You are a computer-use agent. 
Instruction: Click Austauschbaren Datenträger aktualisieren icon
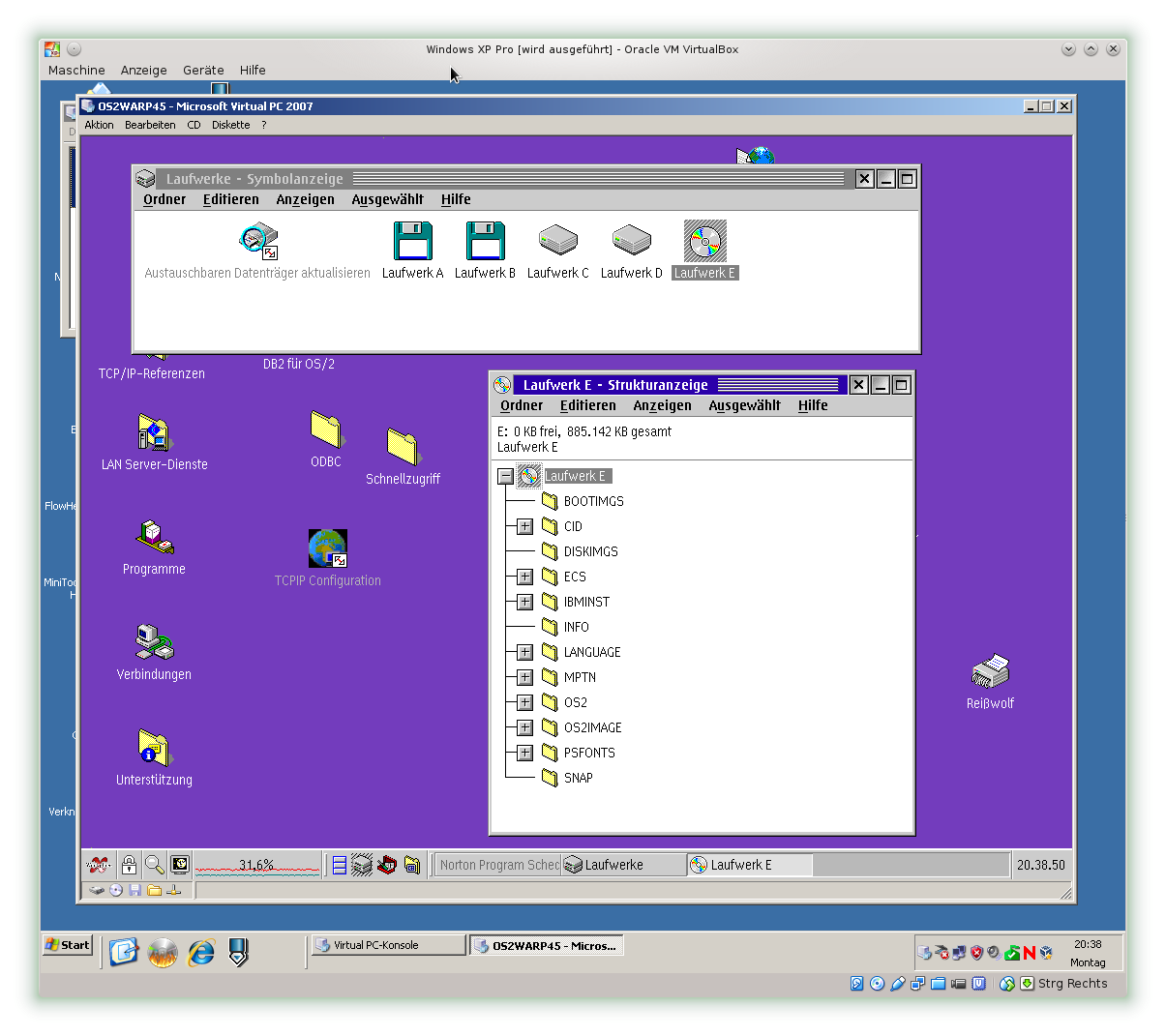(x=259, y=241)
